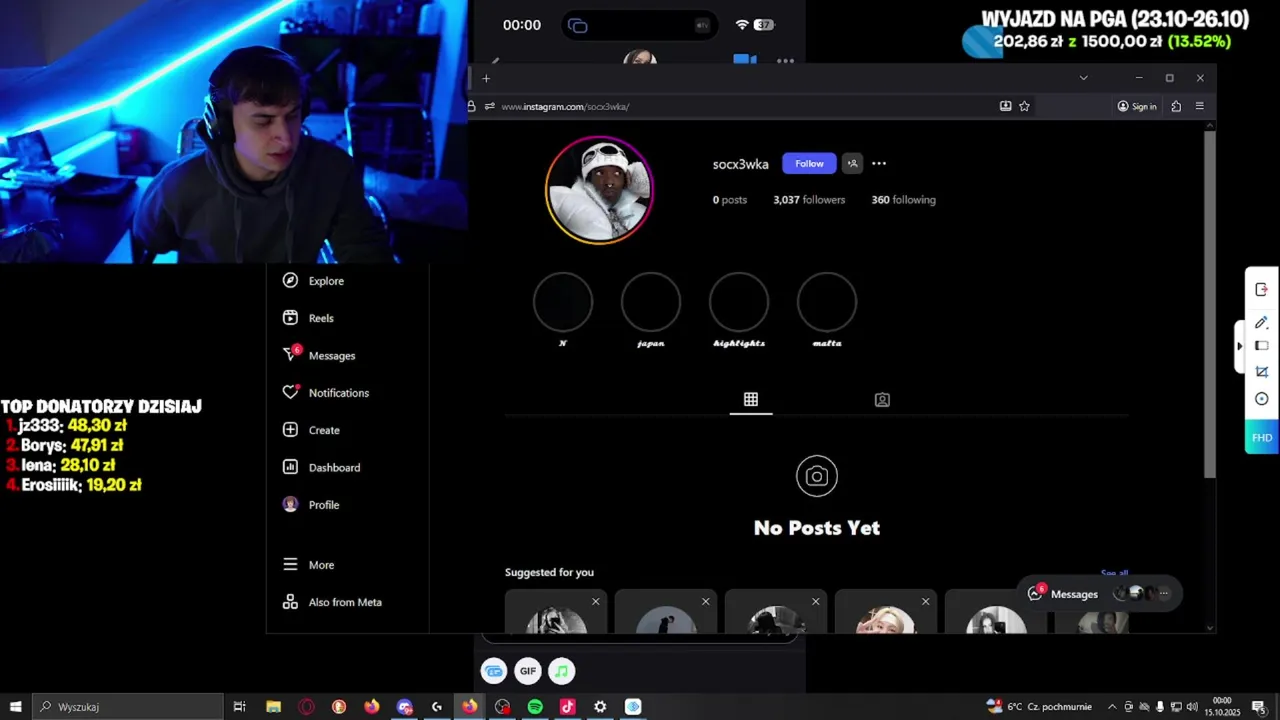This screenshot has height=720, width=1280.
Task: Open browser extensions puzzle icon
Action: pyautogui.click(x=1176, y=106)
